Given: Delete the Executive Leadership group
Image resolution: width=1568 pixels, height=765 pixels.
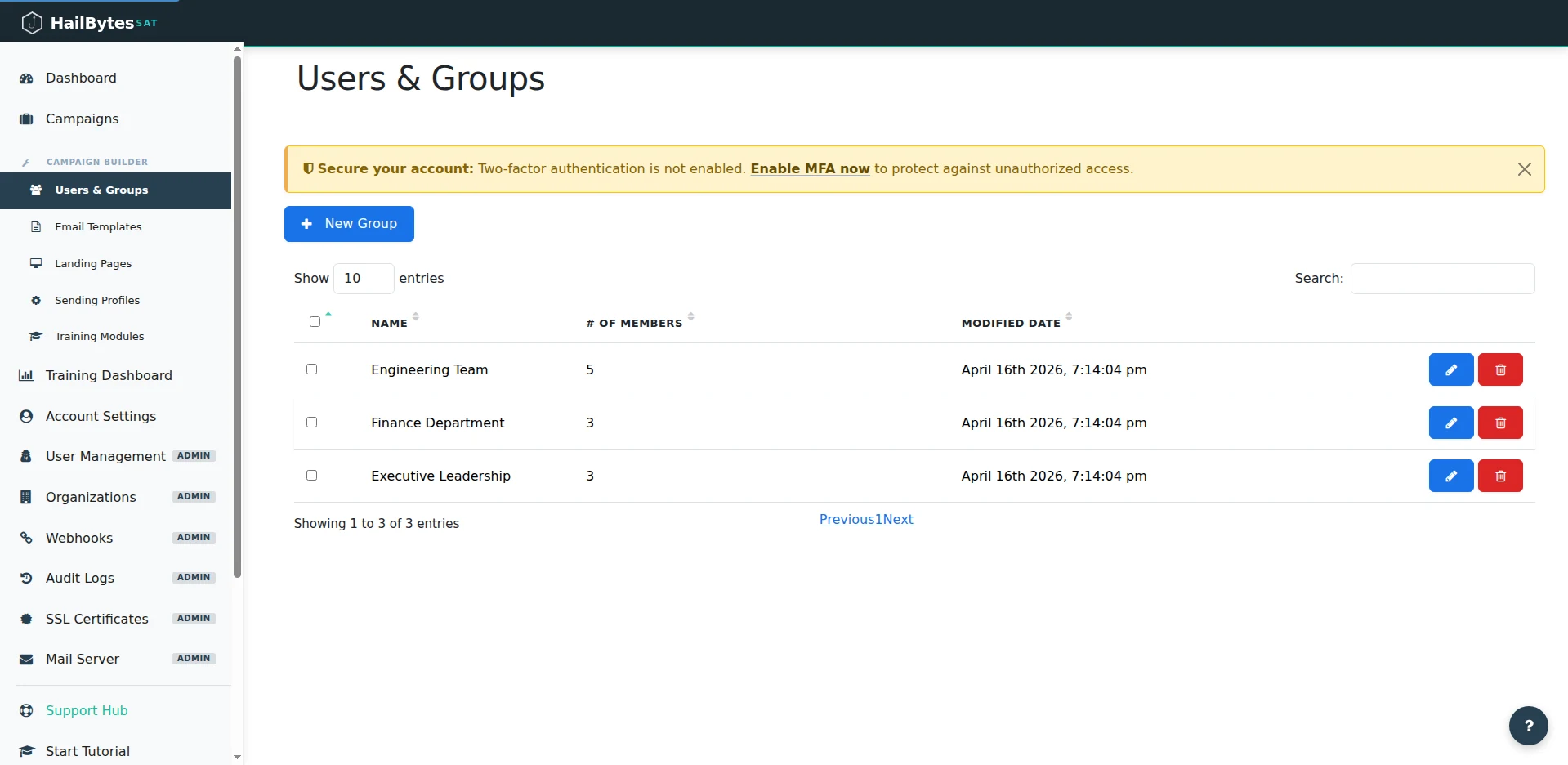Looking at the screenshot, I should point(1500,475).
